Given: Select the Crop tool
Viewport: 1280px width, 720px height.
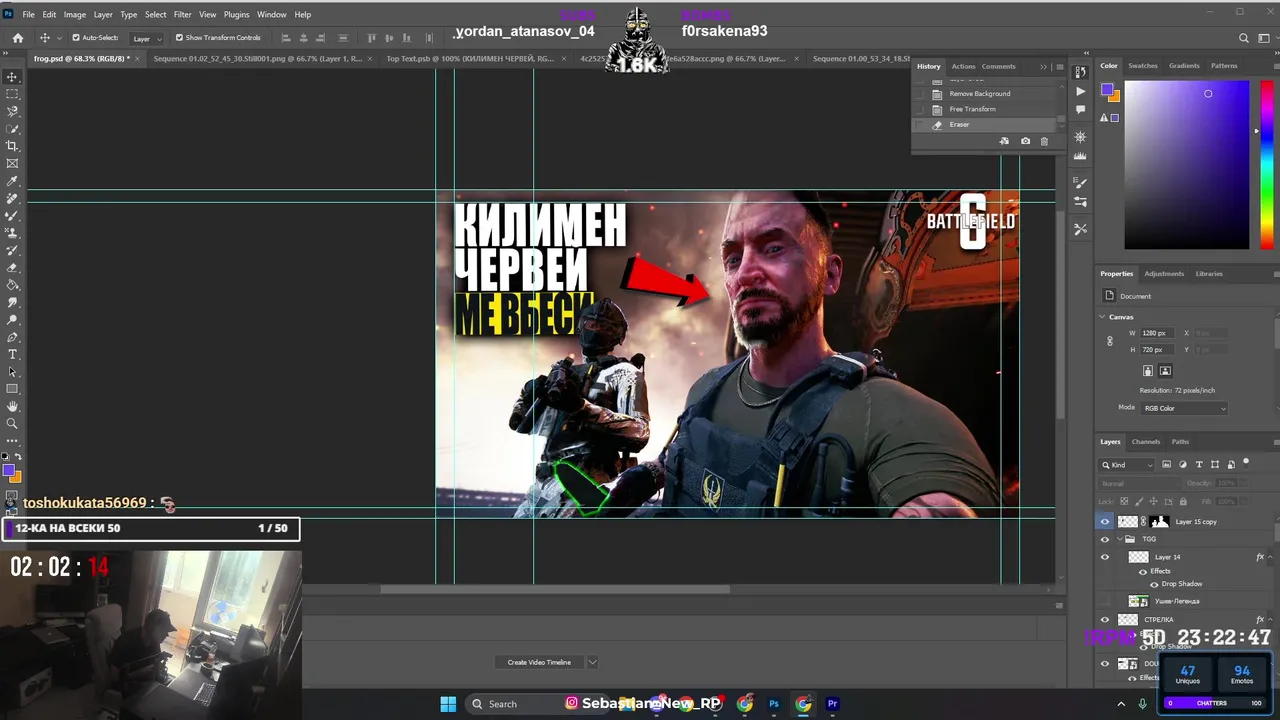Looking at the screenshot, I should click(x=12, y=146).
